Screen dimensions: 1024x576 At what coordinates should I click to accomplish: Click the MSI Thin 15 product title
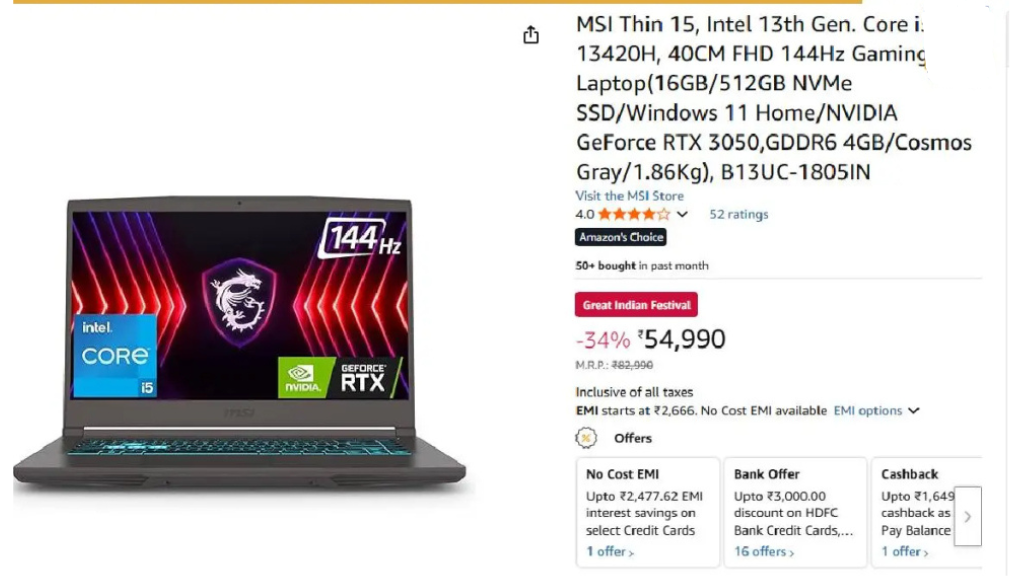pyautogui.click(x=773, y=98)
